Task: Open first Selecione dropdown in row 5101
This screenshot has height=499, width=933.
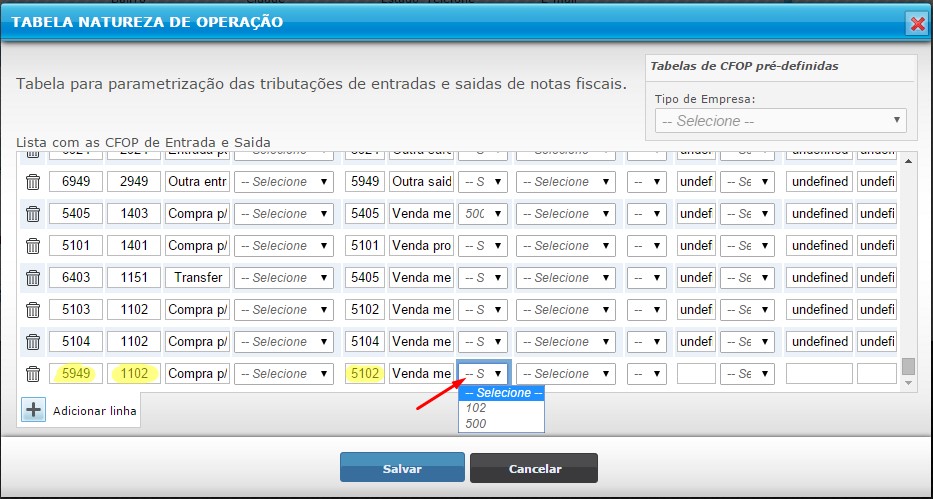Action: 283,246
